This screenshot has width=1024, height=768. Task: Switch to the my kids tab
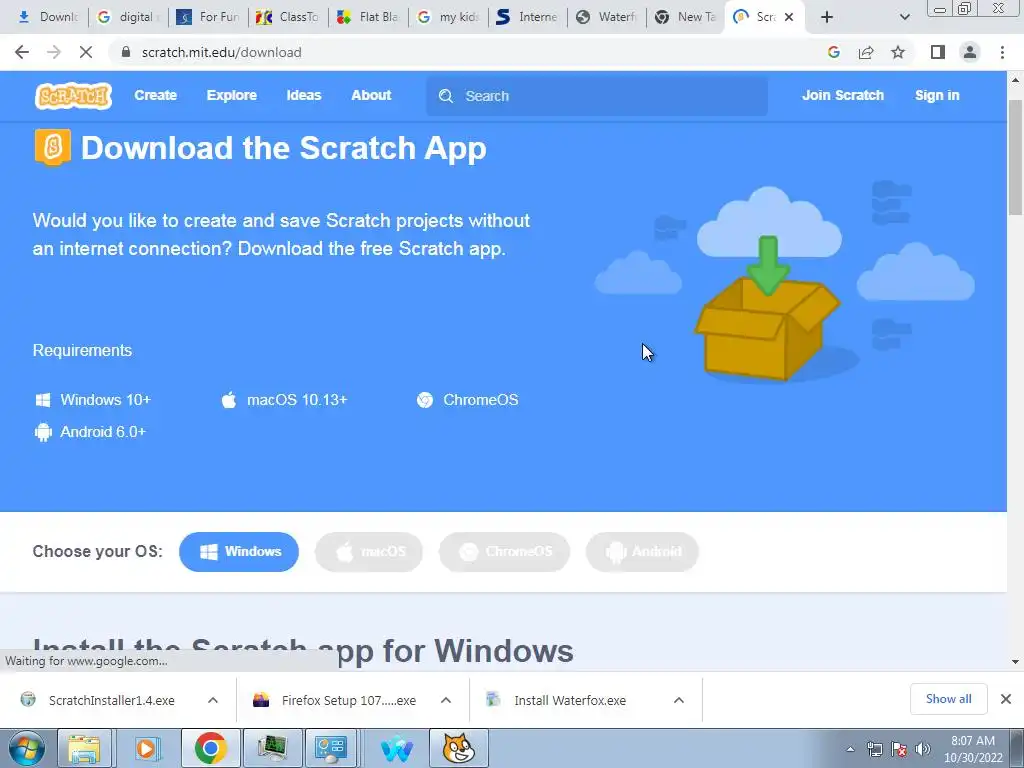click(448, 17)
